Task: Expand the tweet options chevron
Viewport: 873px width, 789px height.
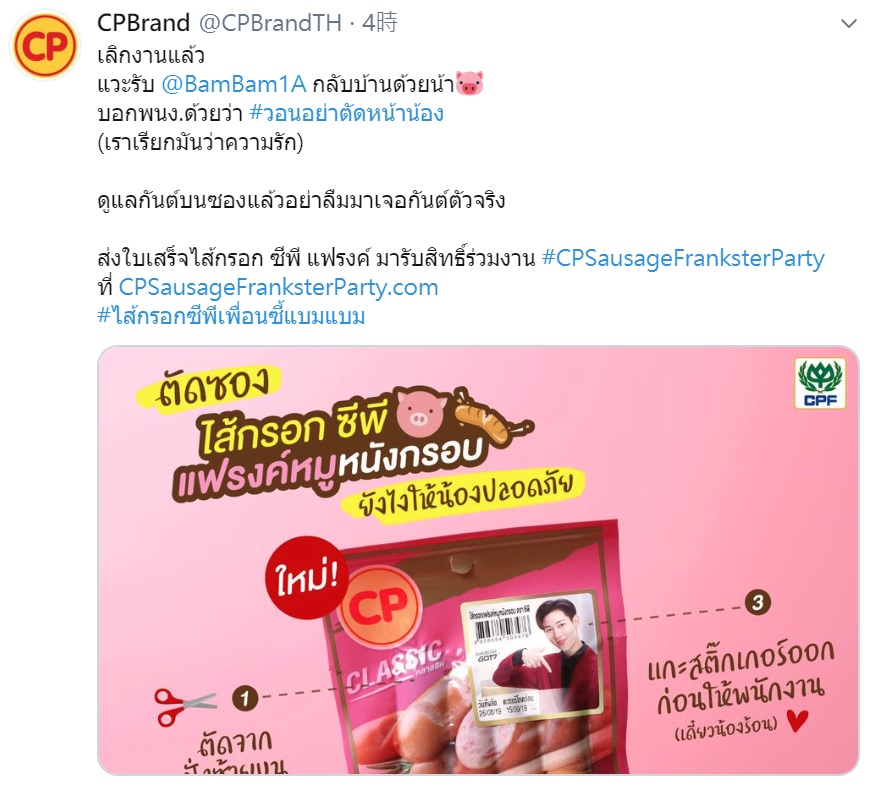Action: (x=848, y=24)
